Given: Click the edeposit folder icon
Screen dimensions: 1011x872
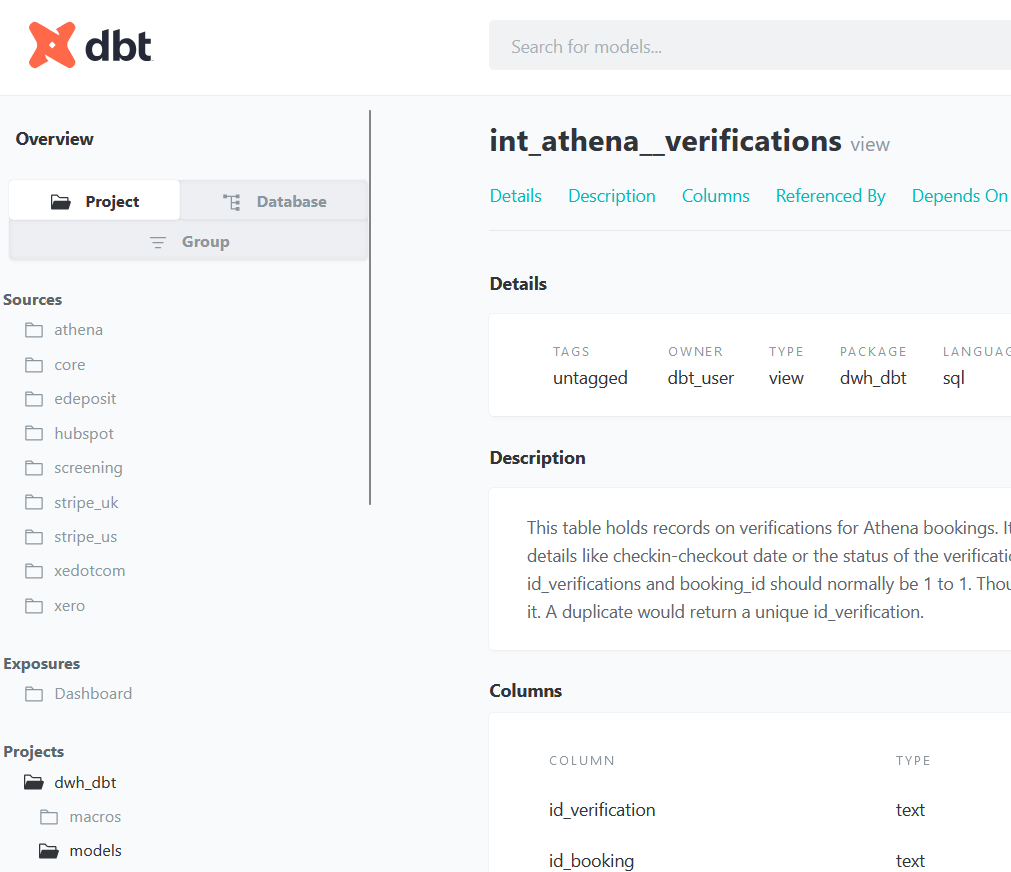Looking at the screenshot, I should 35,399.
